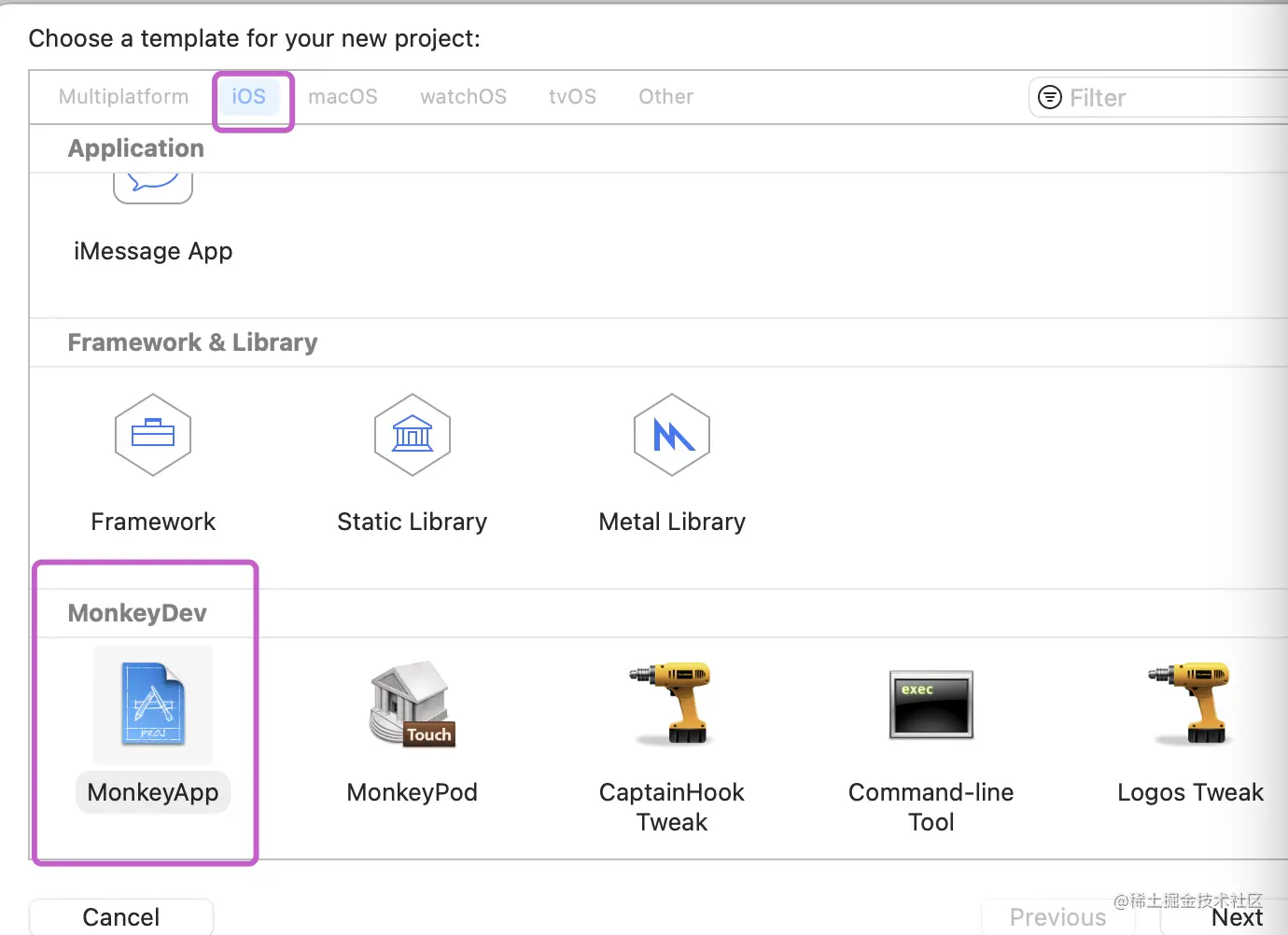
Task: Open the macOS templates tab
Action: point(343,97)
